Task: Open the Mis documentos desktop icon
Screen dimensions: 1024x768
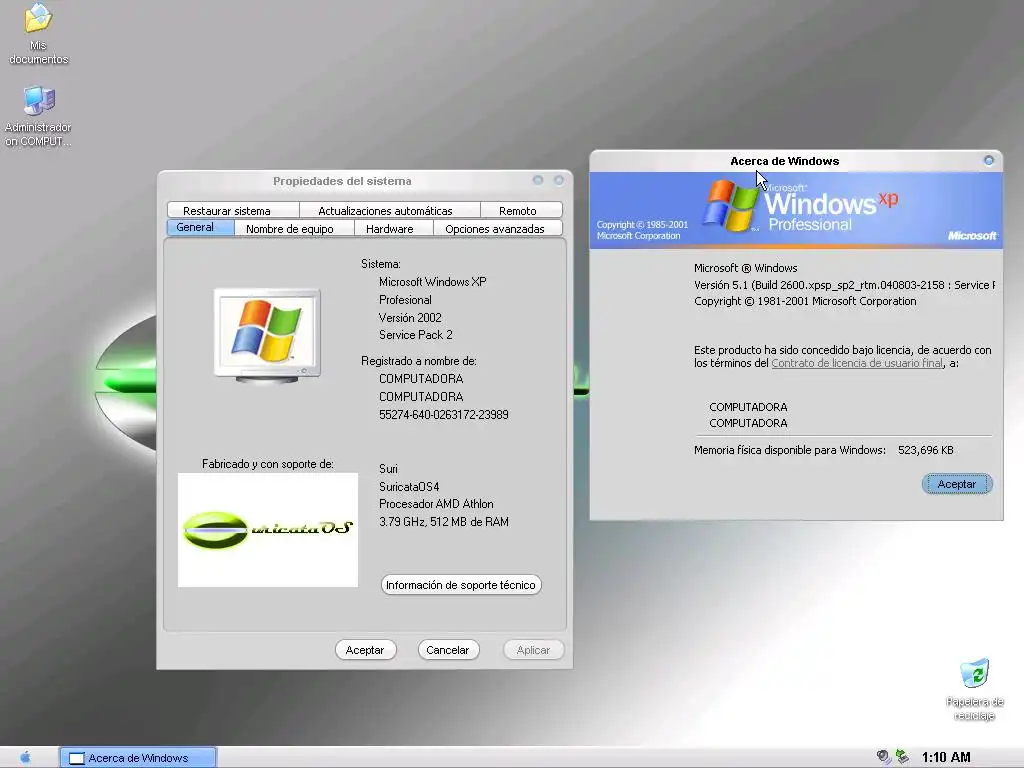Action: [38, 34]
